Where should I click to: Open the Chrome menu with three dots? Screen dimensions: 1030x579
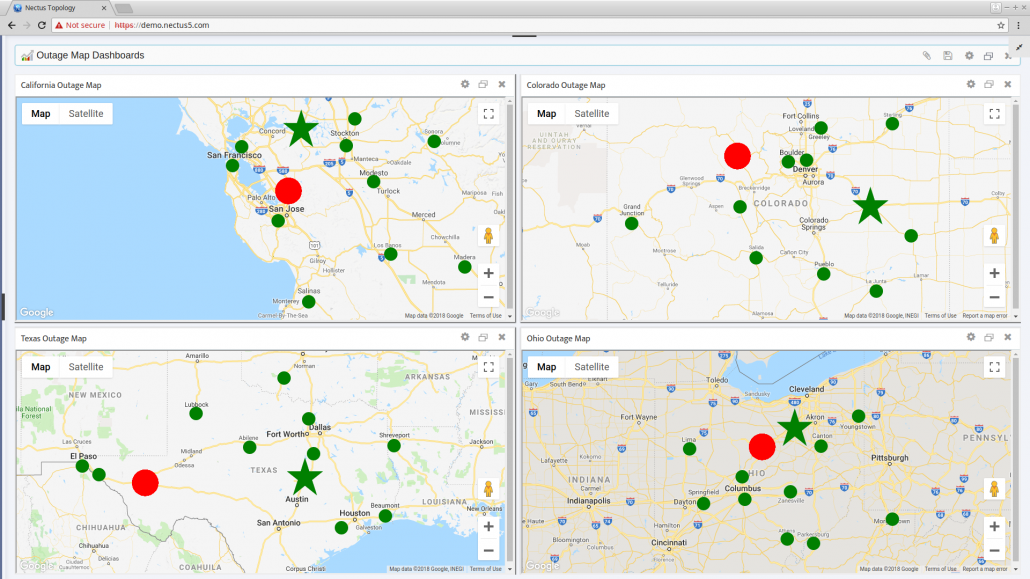click(1017, 27)
